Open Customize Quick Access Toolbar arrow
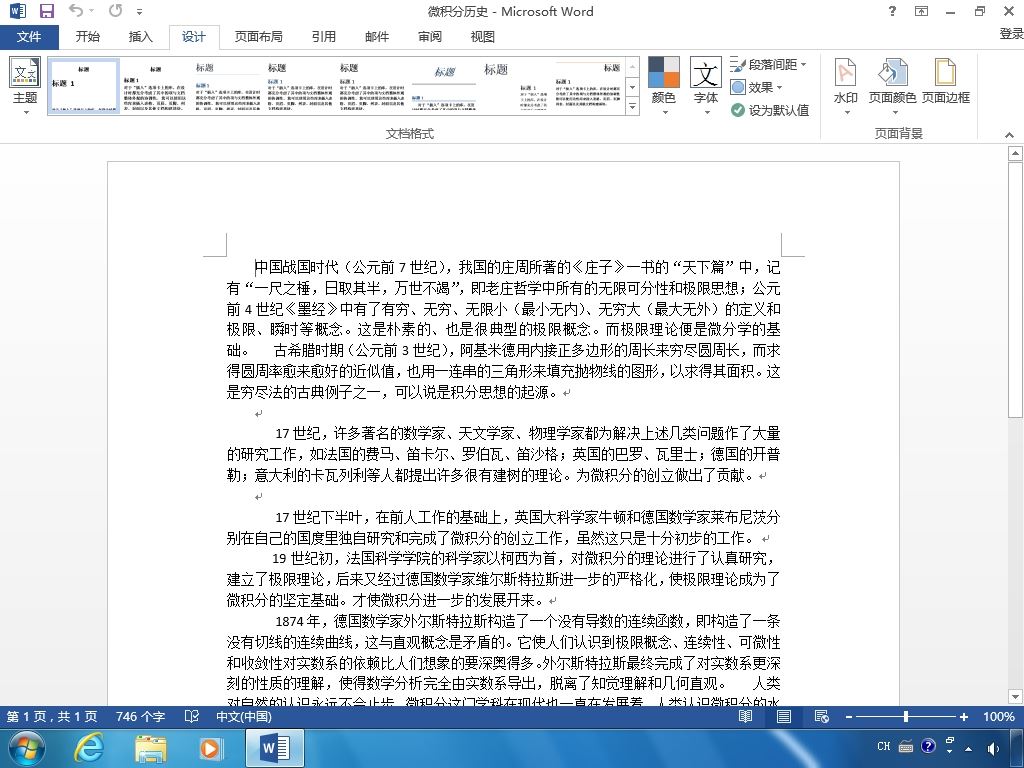The height and width of the screenshot is (768, 1024). coord(139,11)
